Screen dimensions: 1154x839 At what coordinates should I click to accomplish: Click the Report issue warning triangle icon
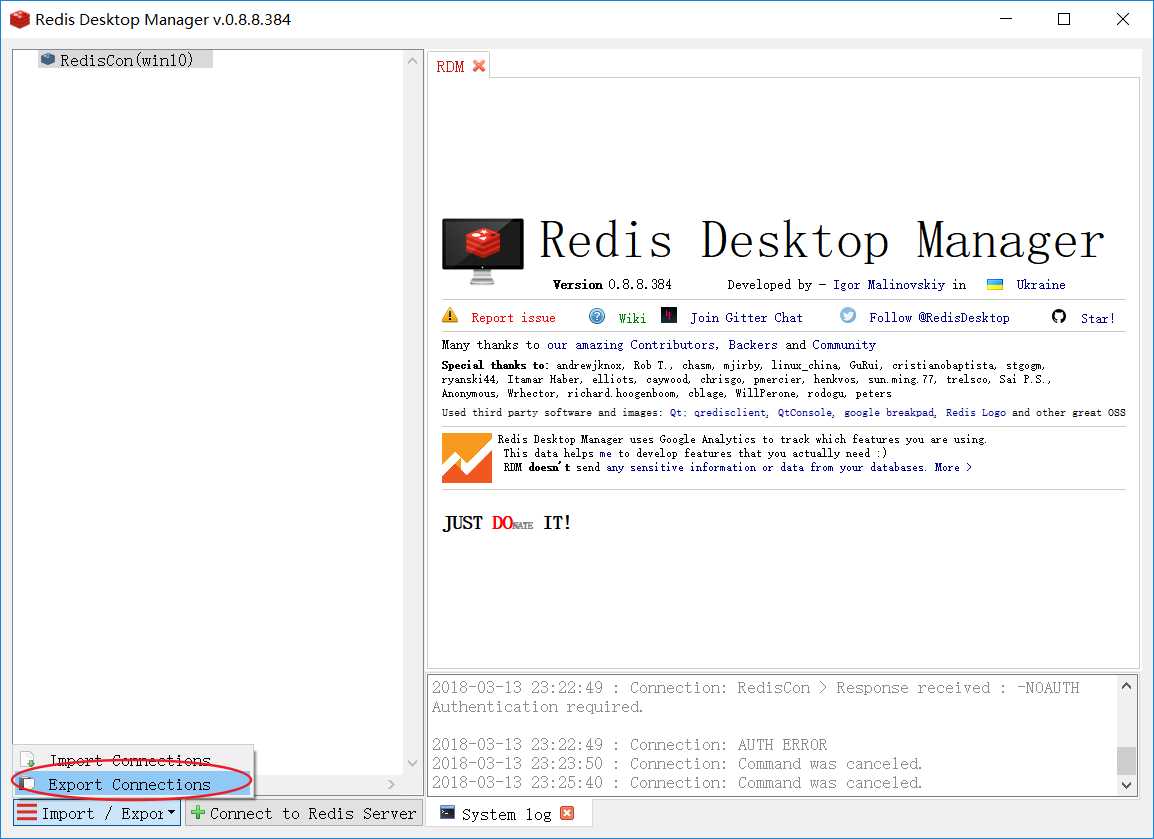point(450,316)
